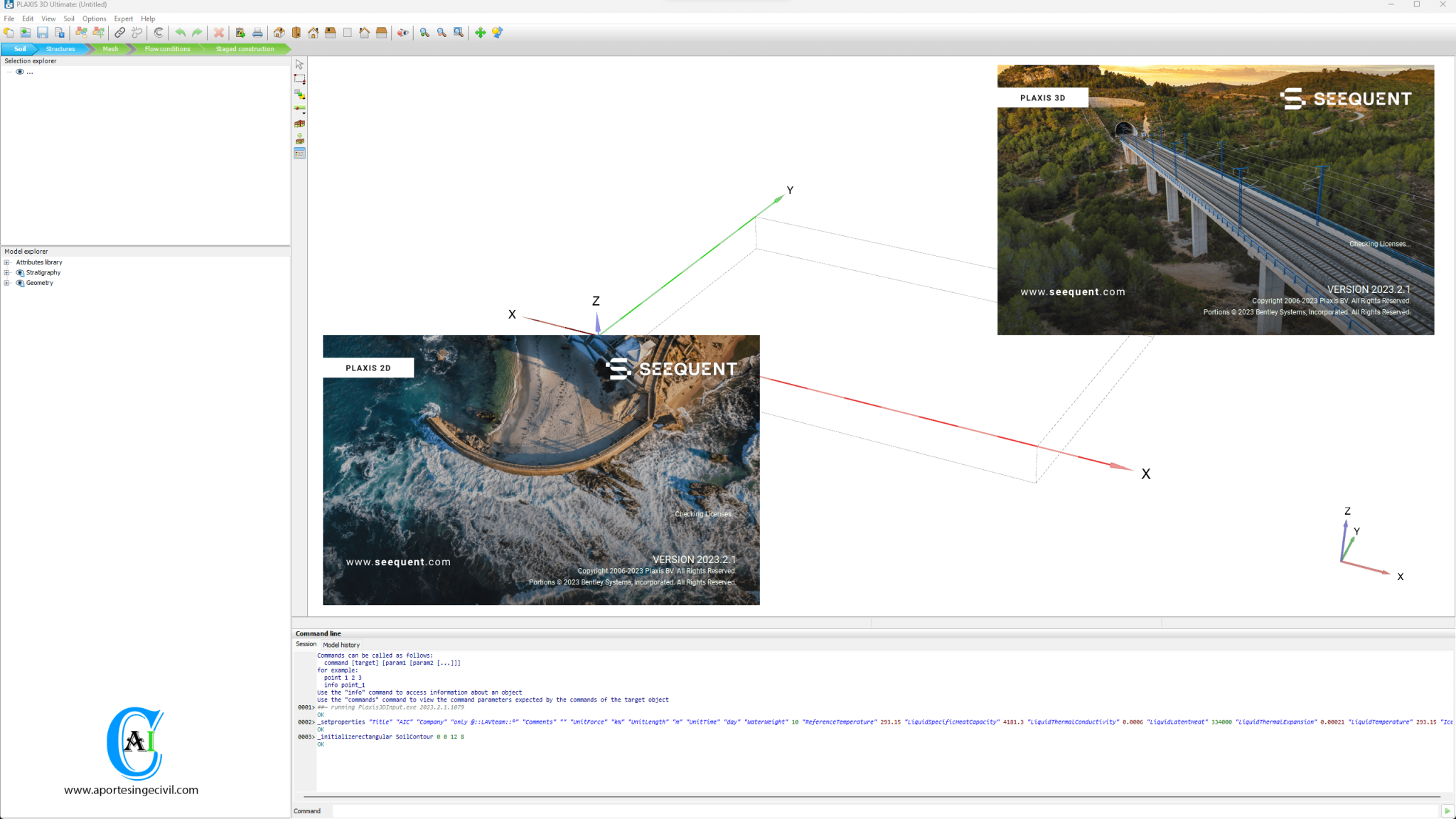Expand the Geometry tree node
1456x819 pixels.
[x=7, y=283]
